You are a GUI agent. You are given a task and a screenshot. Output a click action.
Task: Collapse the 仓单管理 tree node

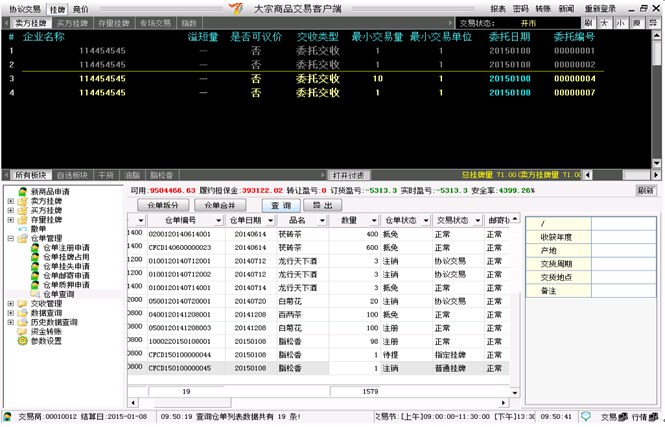point(10,238)
